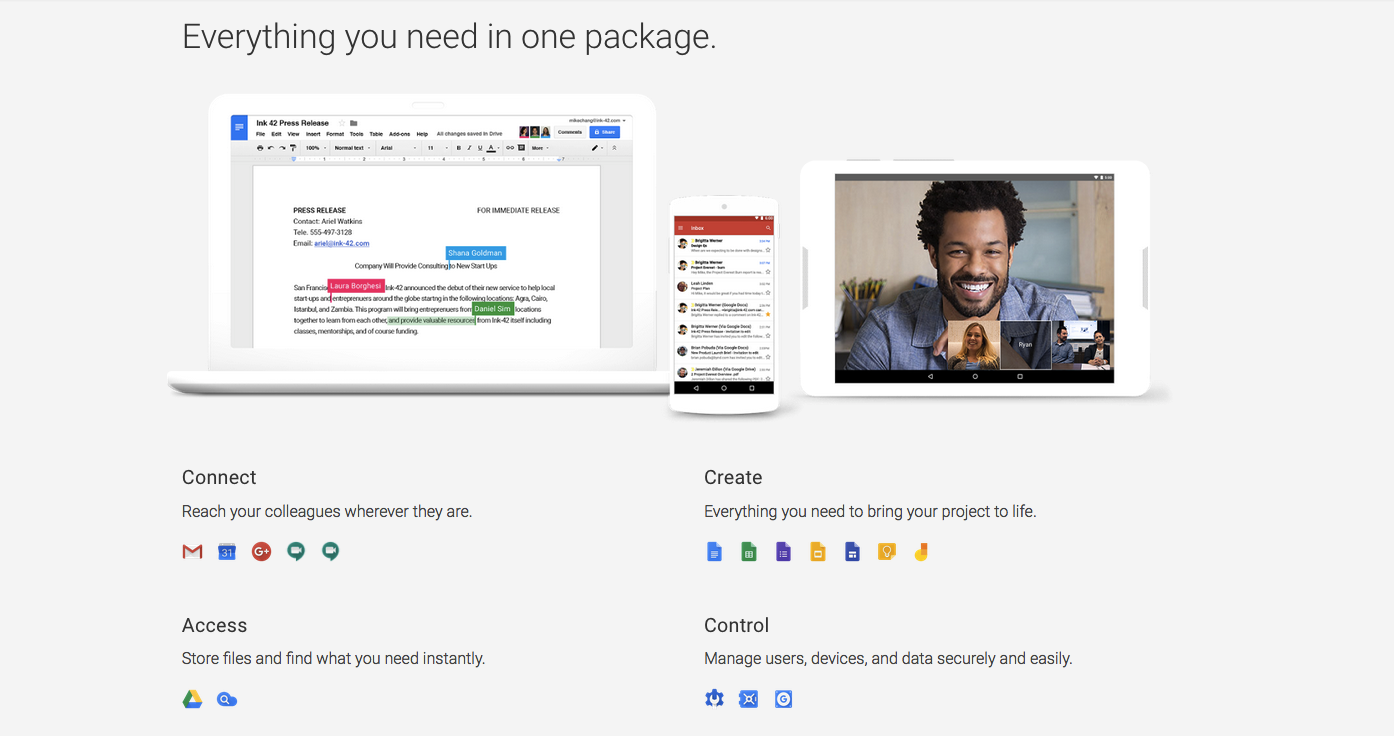Open Brian Pobuda's email on phone
Image resolution: width=1394 pixels, height=736 pixels.
724,351
